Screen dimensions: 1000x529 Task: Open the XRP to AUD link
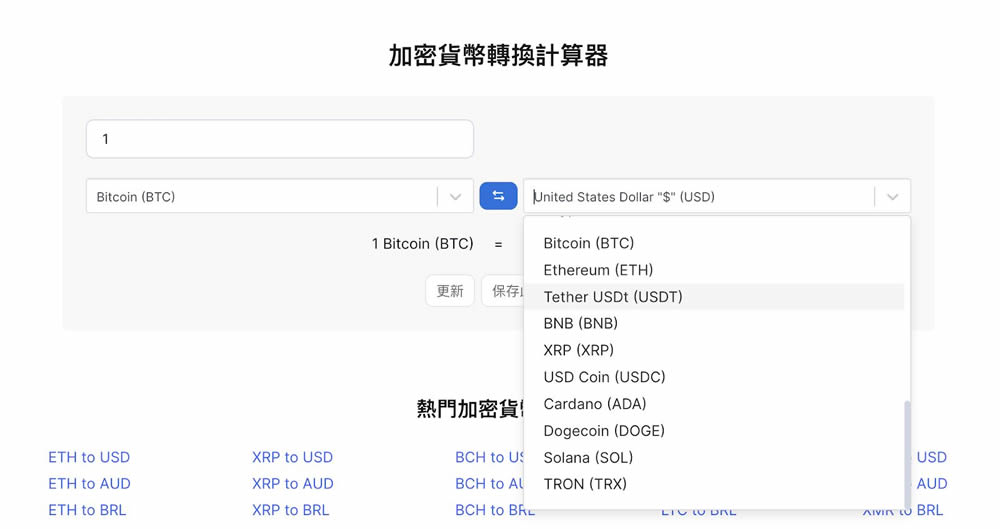point(292,484)
